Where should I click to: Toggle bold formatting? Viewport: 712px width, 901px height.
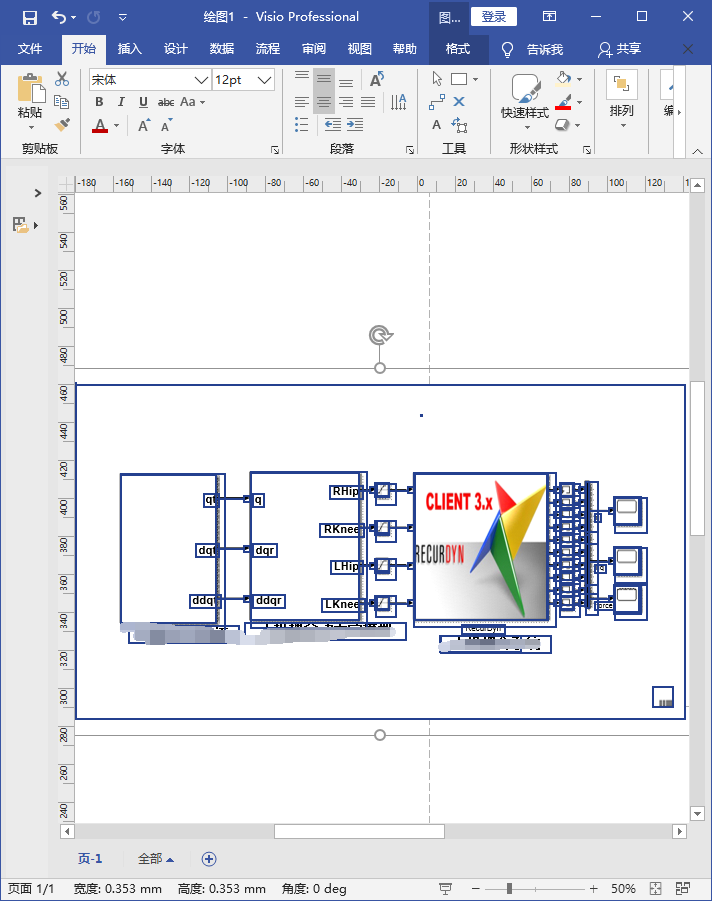point(99,102)
